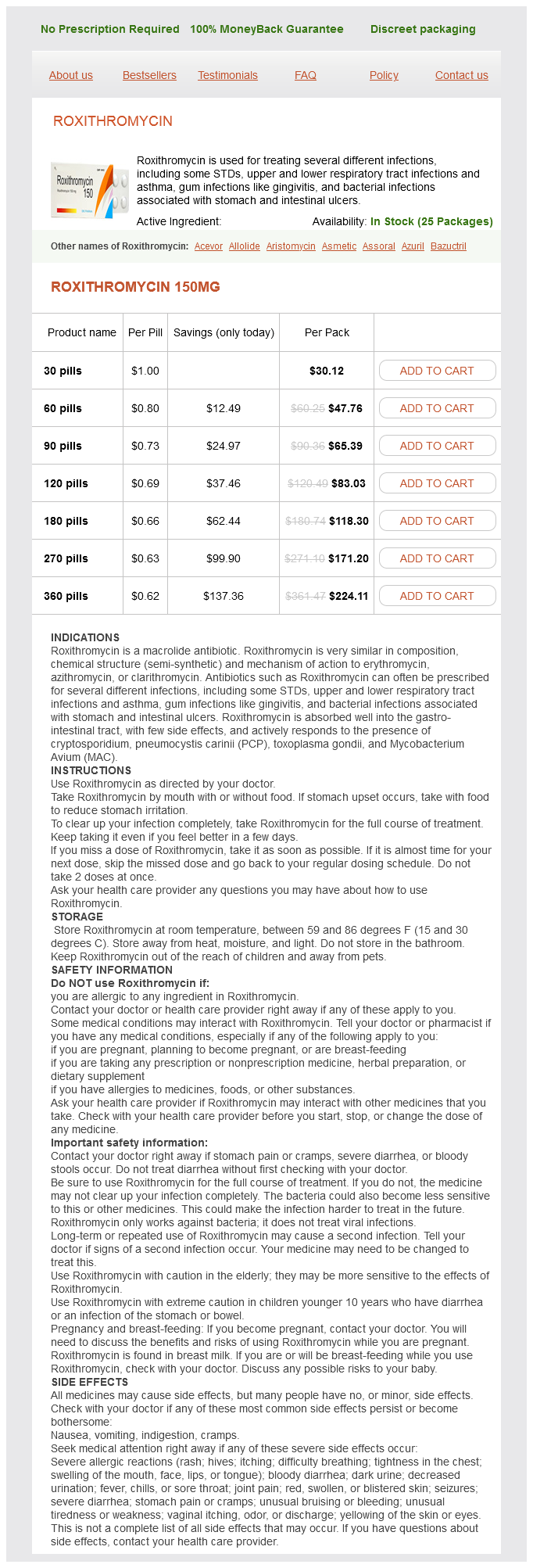Go to the Bestsellers page

(149, 75)
